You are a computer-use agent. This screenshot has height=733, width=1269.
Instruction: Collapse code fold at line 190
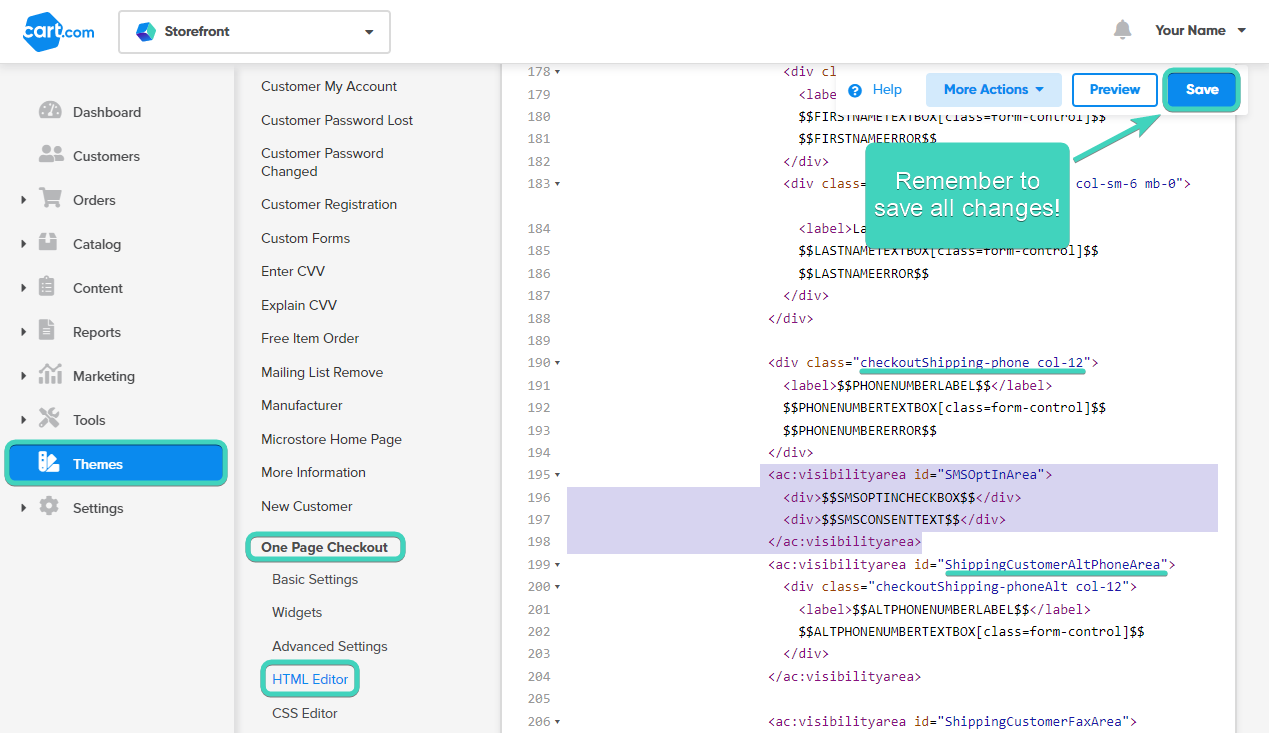click(557, 363)
